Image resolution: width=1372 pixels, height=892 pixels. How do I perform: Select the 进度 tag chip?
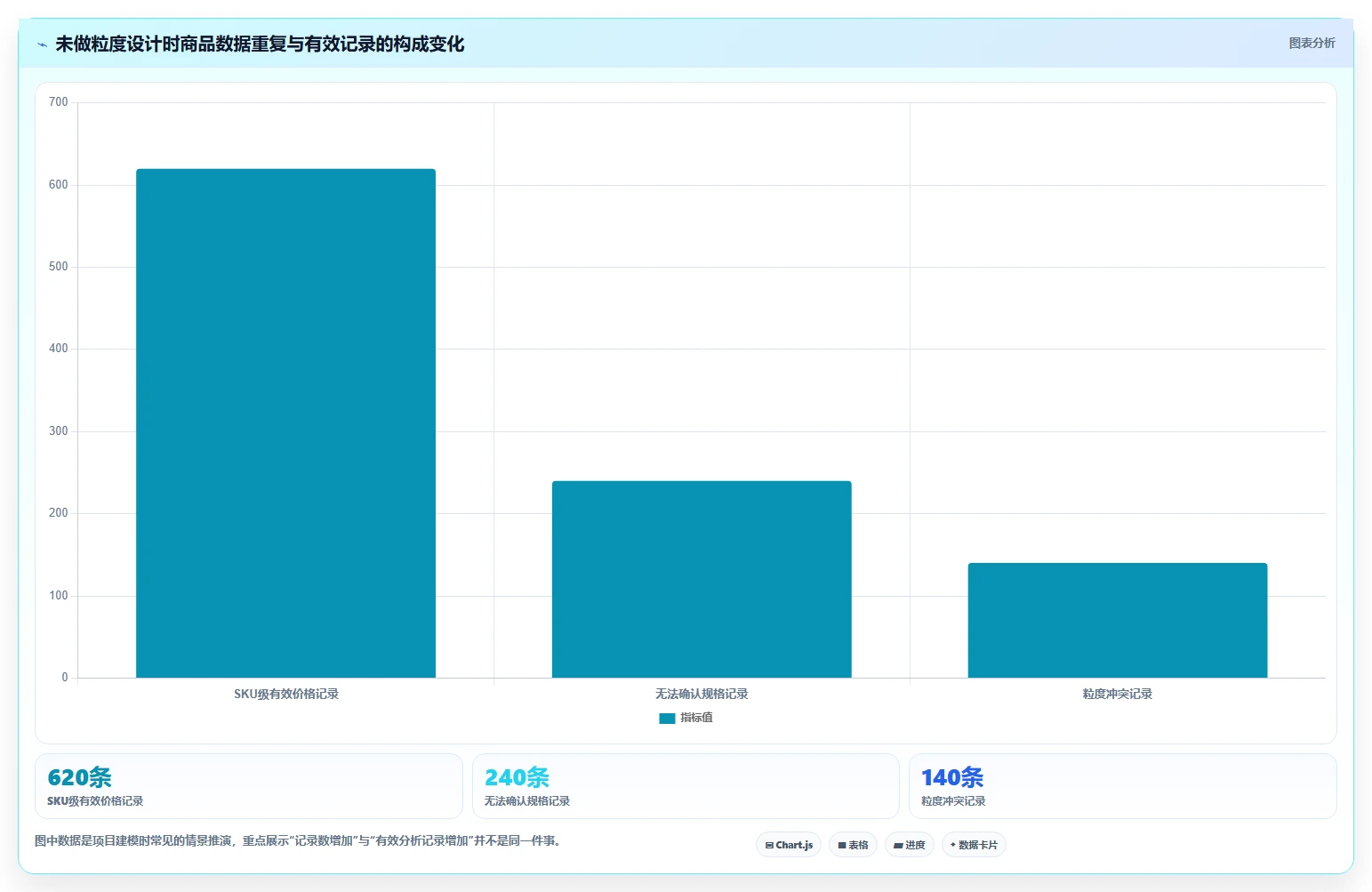coord(909,845)
